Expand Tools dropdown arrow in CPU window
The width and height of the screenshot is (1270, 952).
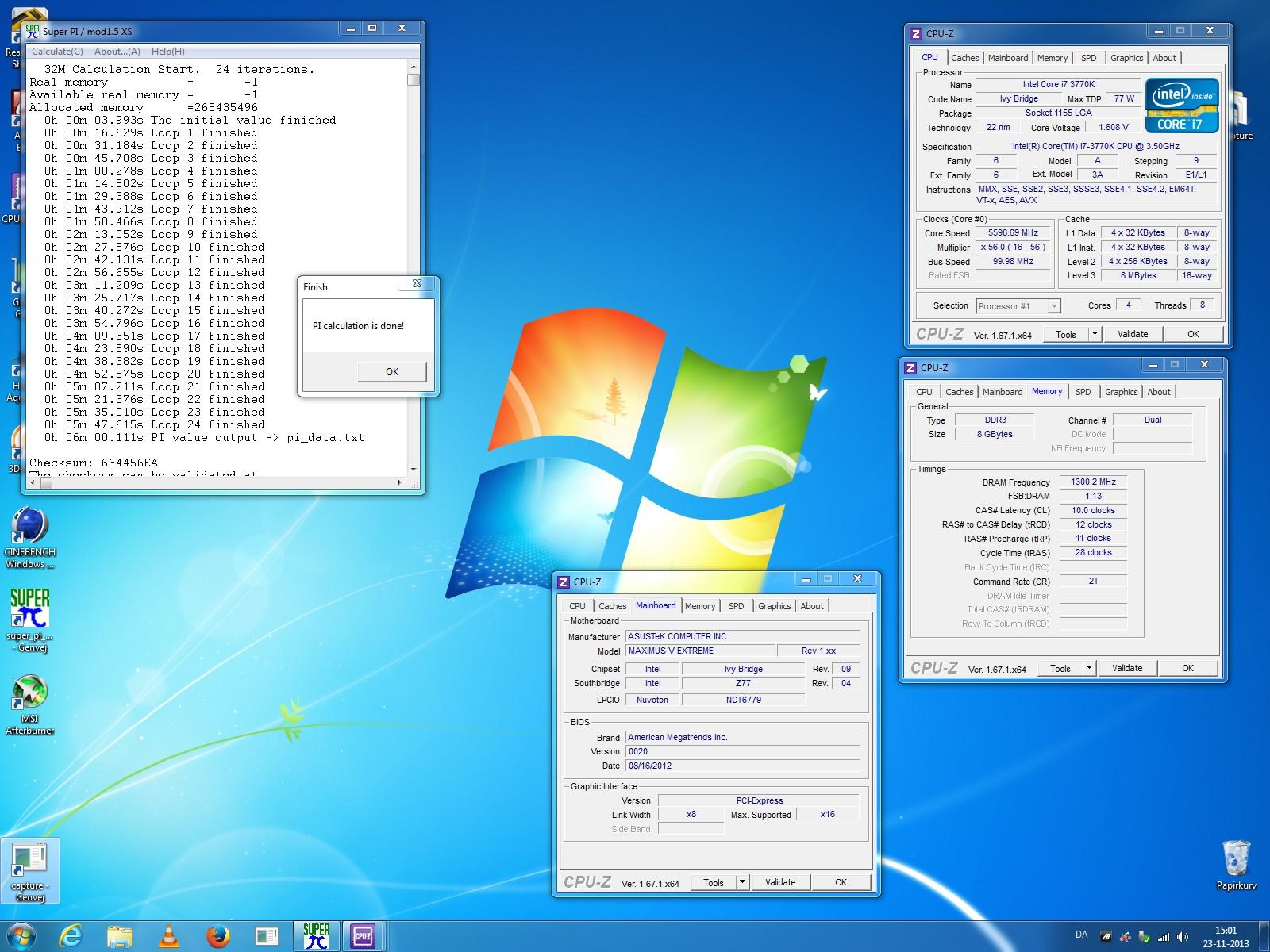click(1095, 334)
